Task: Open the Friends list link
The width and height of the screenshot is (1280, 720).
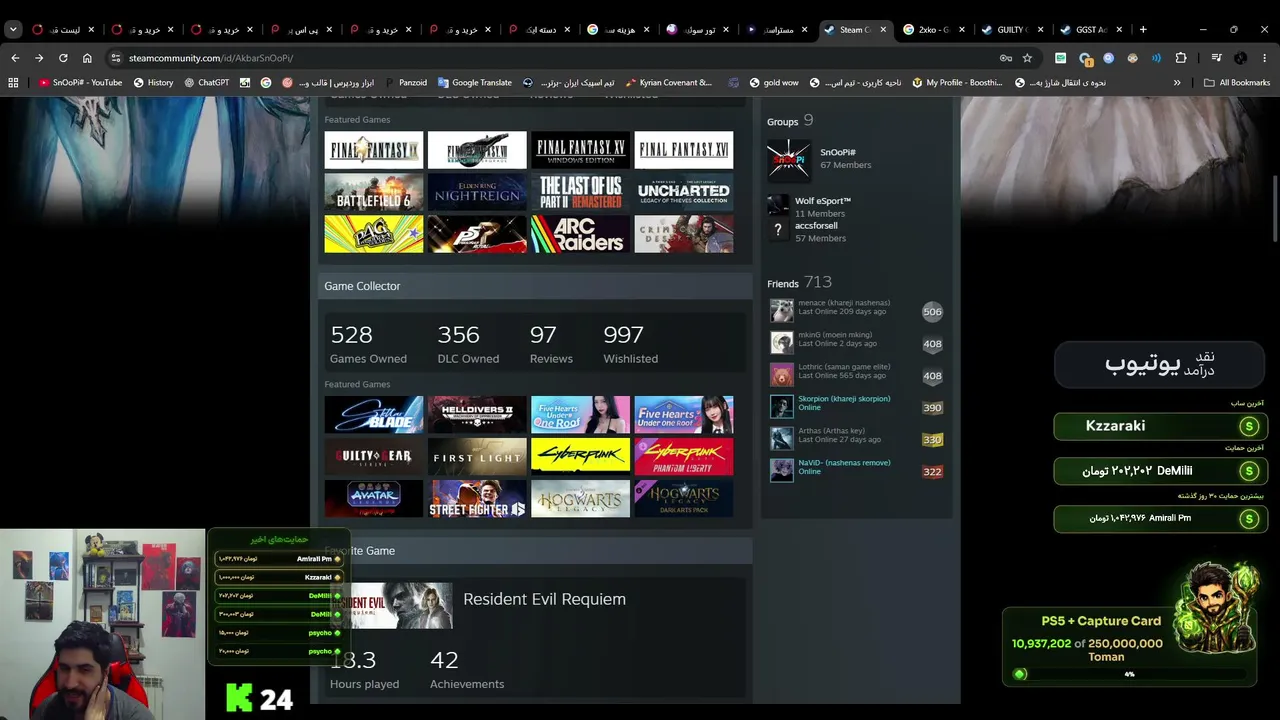Action: pos(783,284)
